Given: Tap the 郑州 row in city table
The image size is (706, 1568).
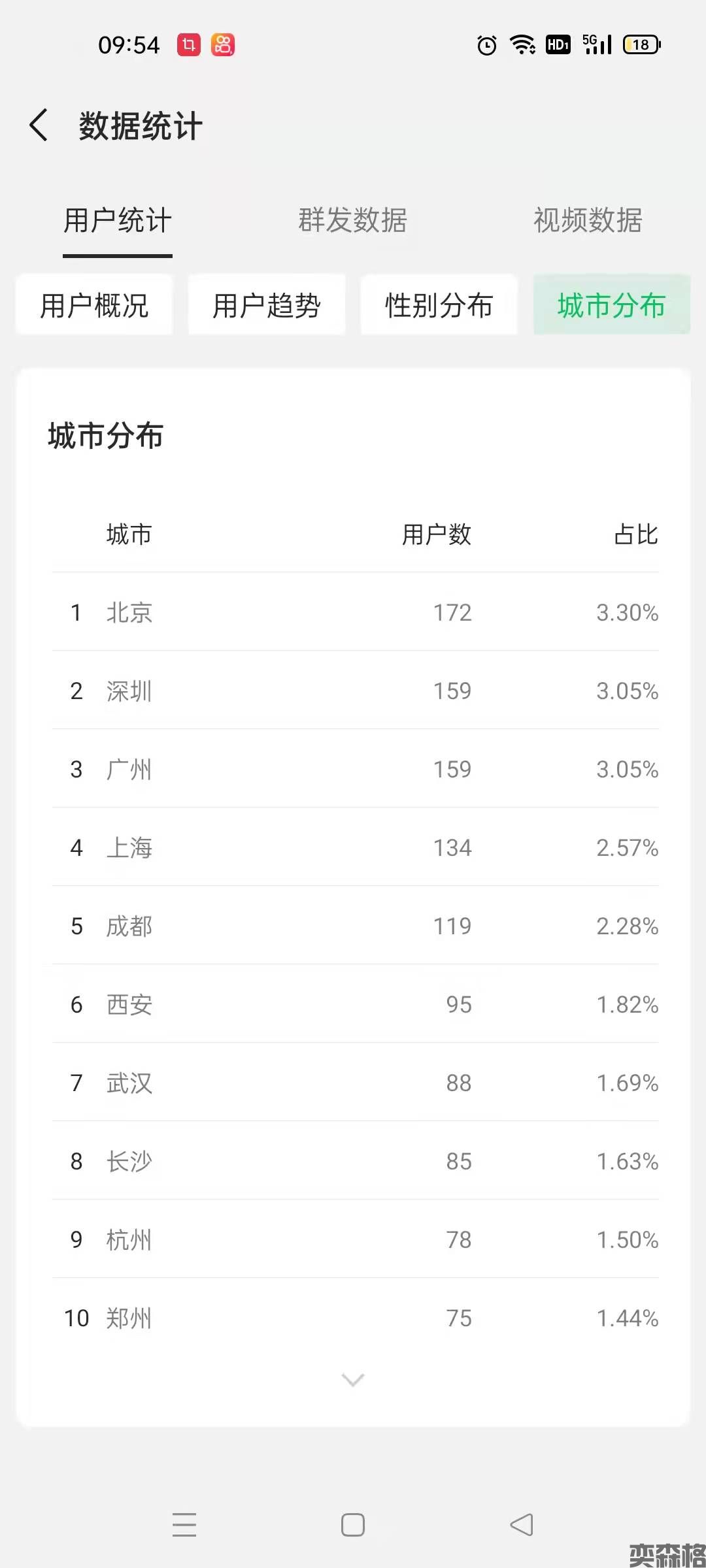Looking at the screenshot, I should tap(355, 1318).
